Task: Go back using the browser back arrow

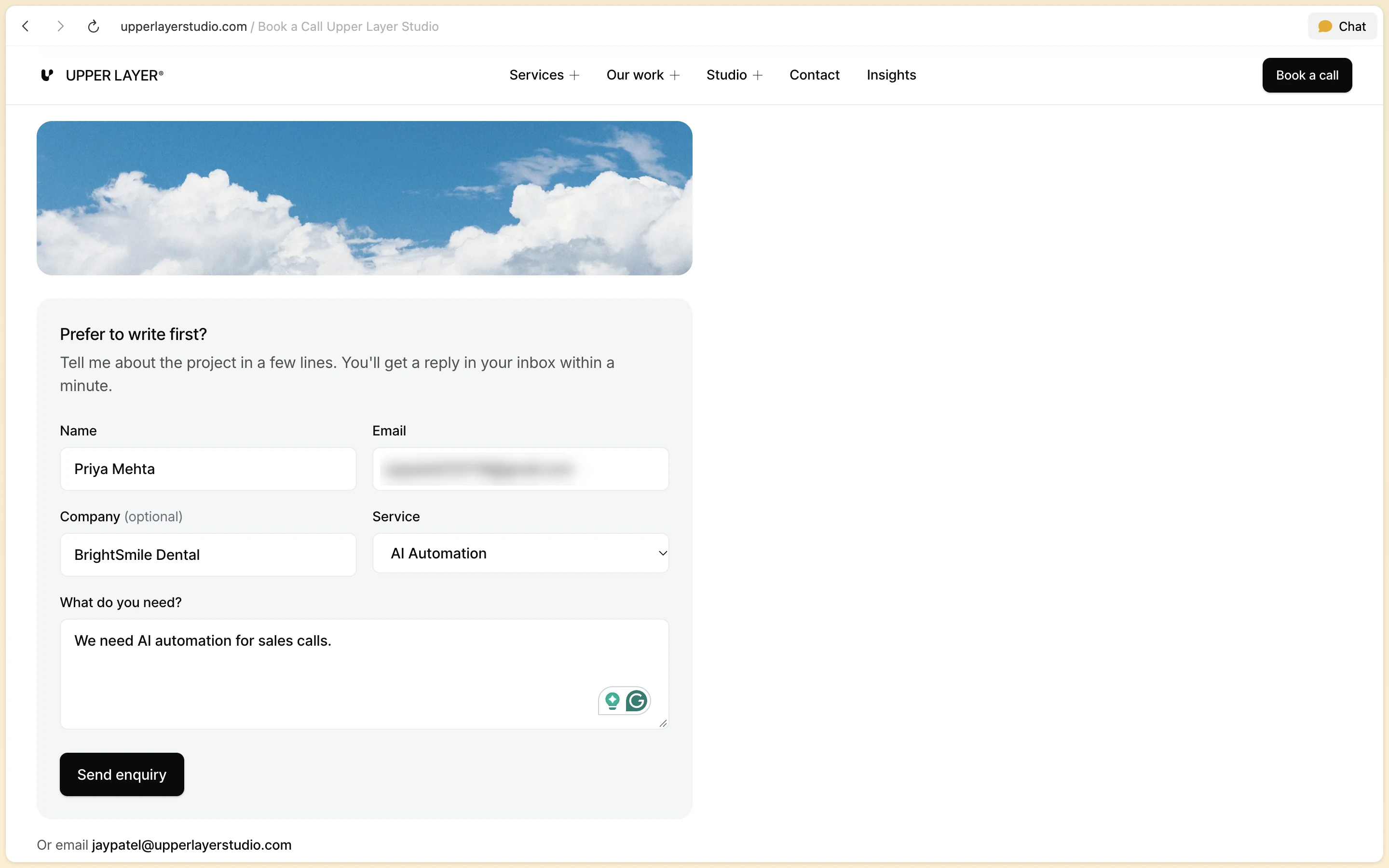Action: [25, 27]
